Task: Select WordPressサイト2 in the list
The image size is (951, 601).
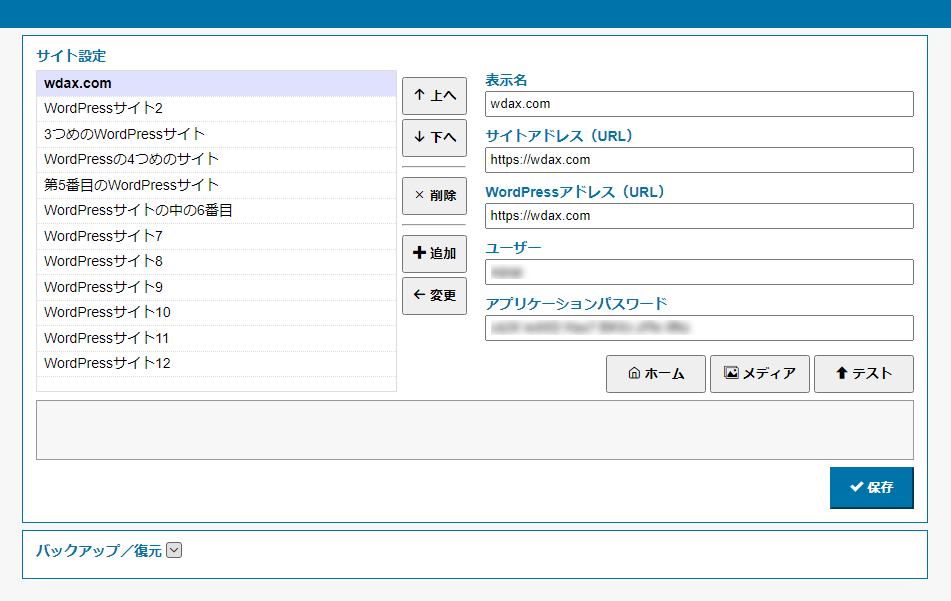Action: click(216, 108)
